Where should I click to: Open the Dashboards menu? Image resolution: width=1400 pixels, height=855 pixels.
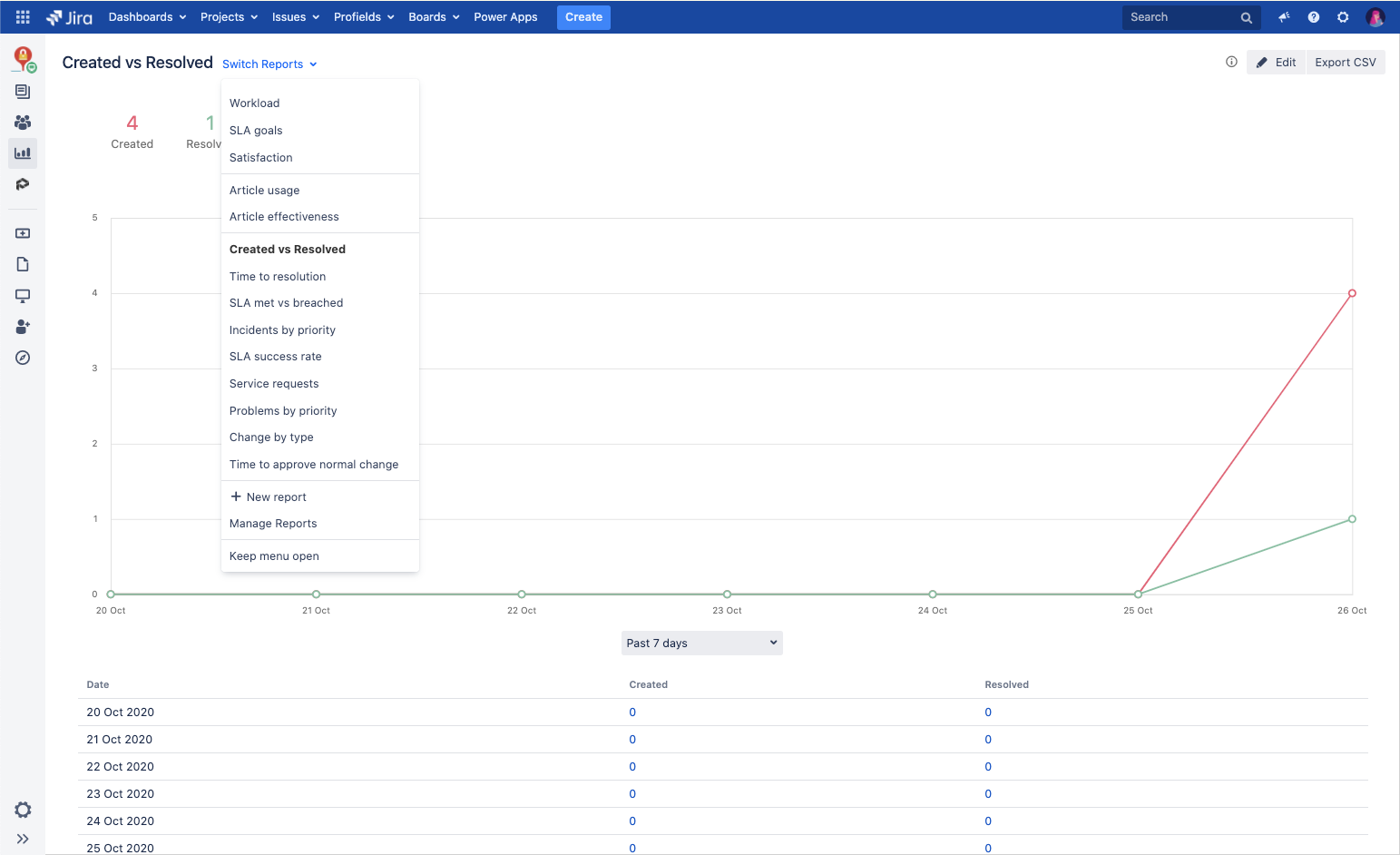pos(146,16)
